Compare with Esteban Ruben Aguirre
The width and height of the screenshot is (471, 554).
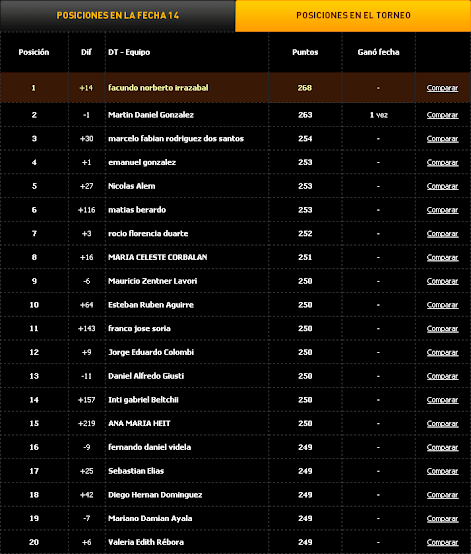point(442,305)
